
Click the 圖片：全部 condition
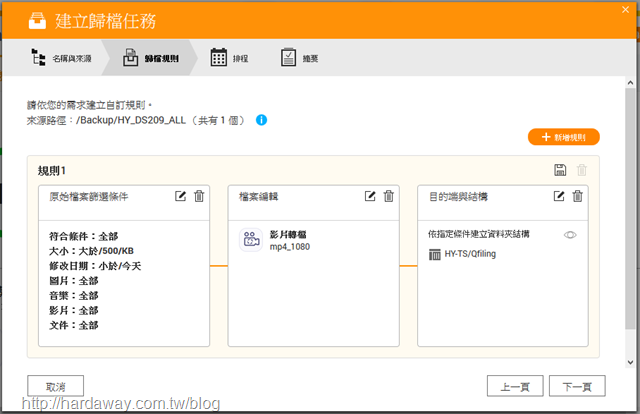point(74,281)
